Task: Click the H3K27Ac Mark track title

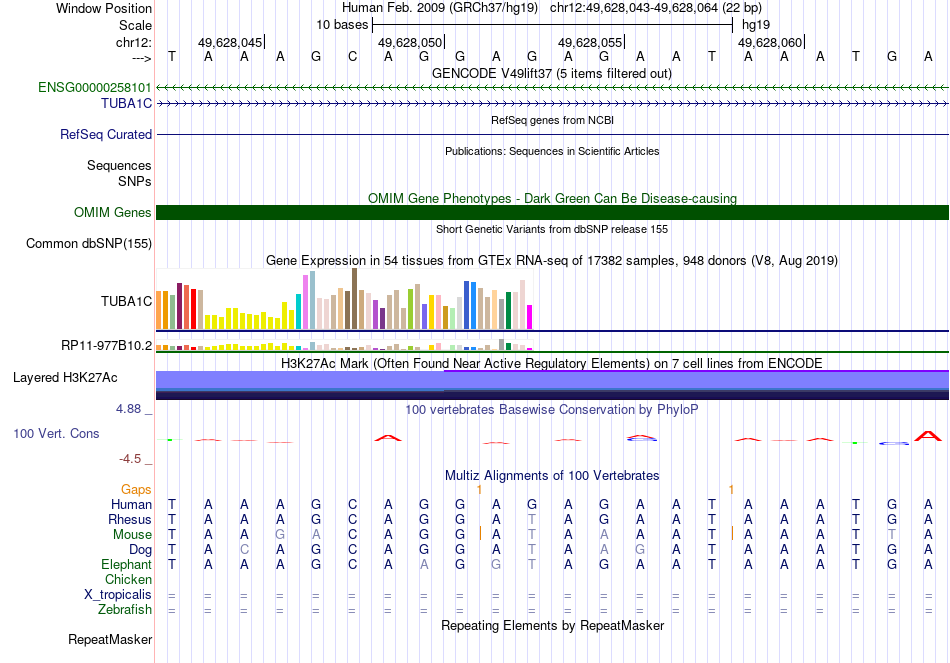Action: 552,364
